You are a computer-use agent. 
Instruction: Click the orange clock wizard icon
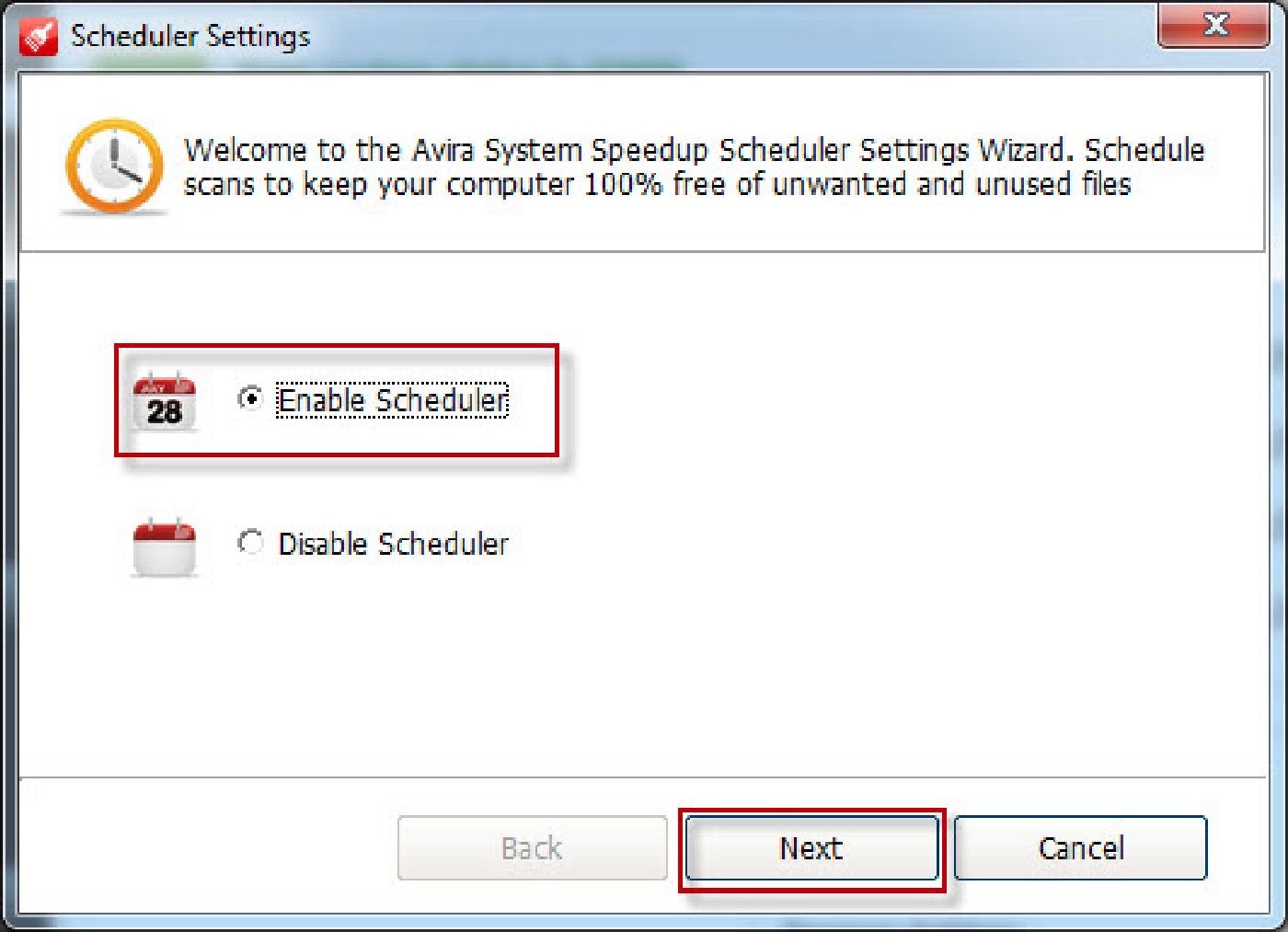[x=114, y=167]
